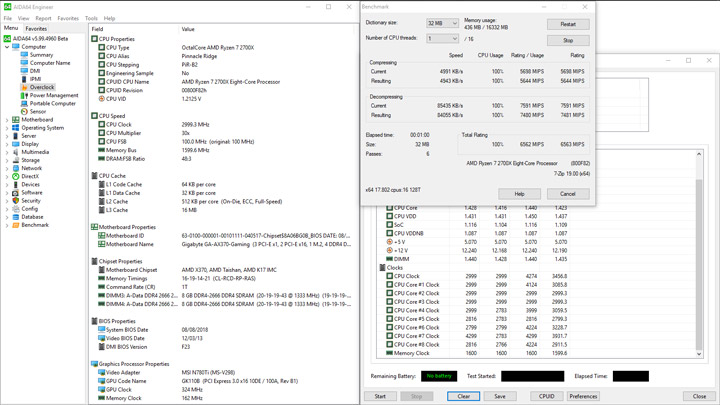Expand the Motherboard tree node
The width and height of the screenshot is (720, 405).
pyautogui.click(x=7, y=120)
